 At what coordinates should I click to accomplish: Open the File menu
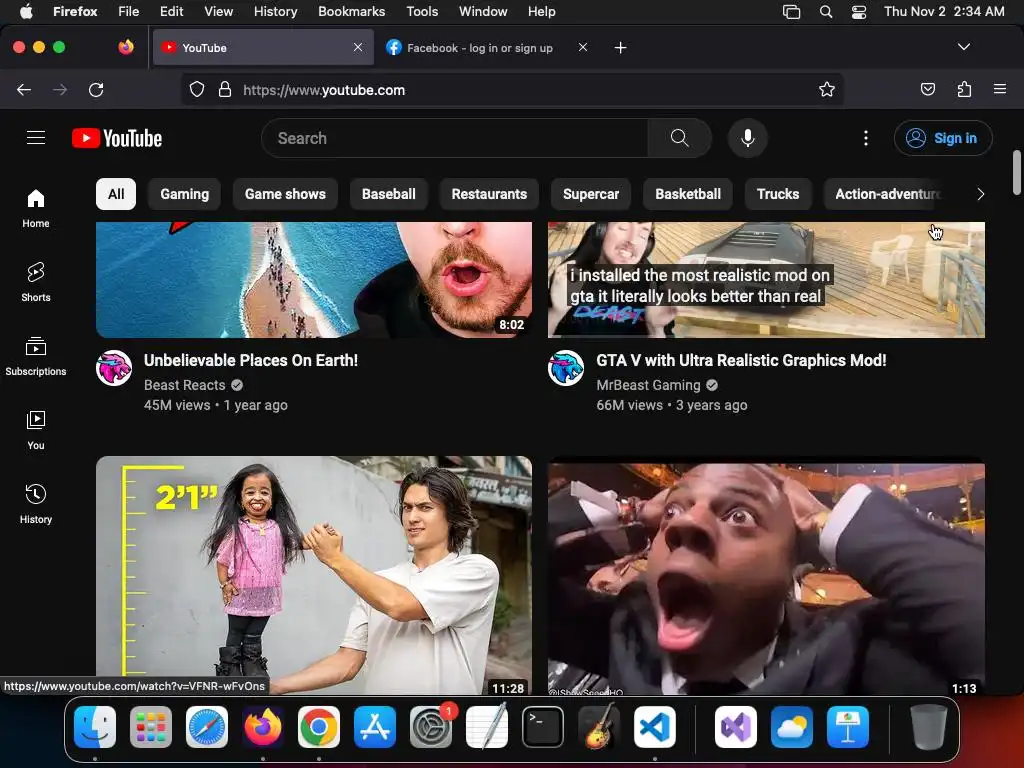129,12
